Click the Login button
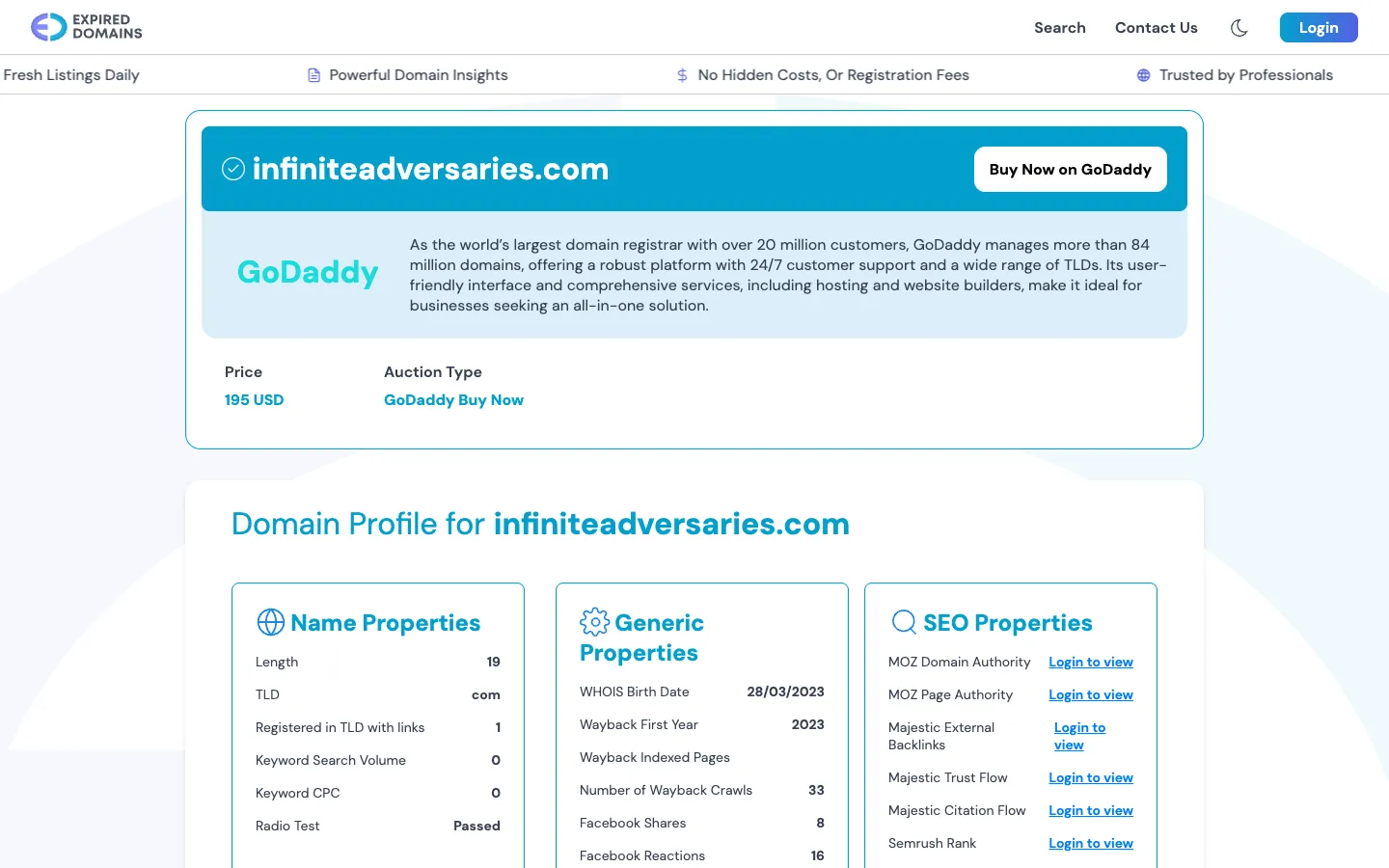Screen dimensions: 1389x868 tap(1319, 28)
